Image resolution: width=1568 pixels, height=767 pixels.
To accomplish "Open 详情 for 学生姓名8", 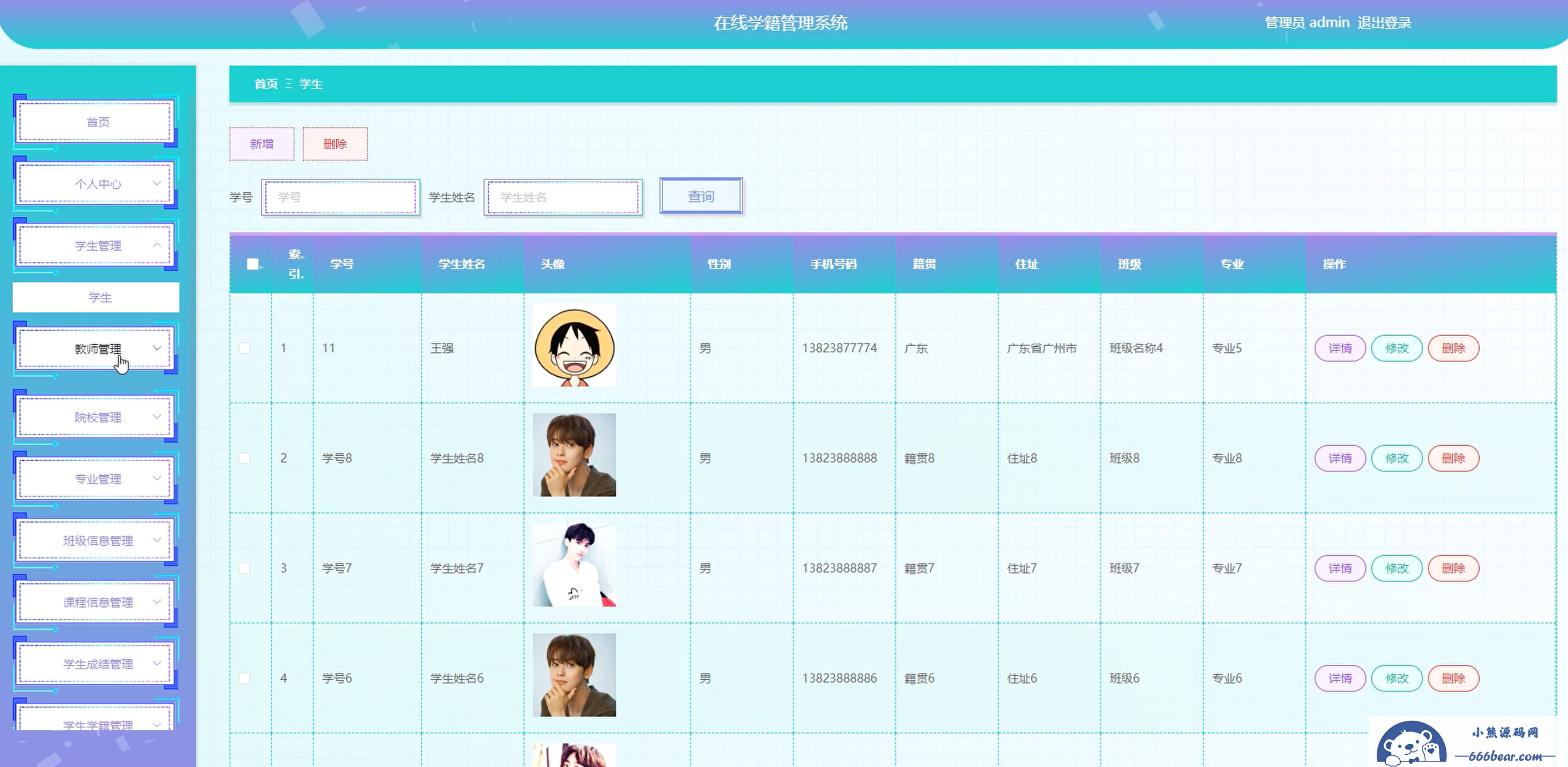I will [1340, 459].
